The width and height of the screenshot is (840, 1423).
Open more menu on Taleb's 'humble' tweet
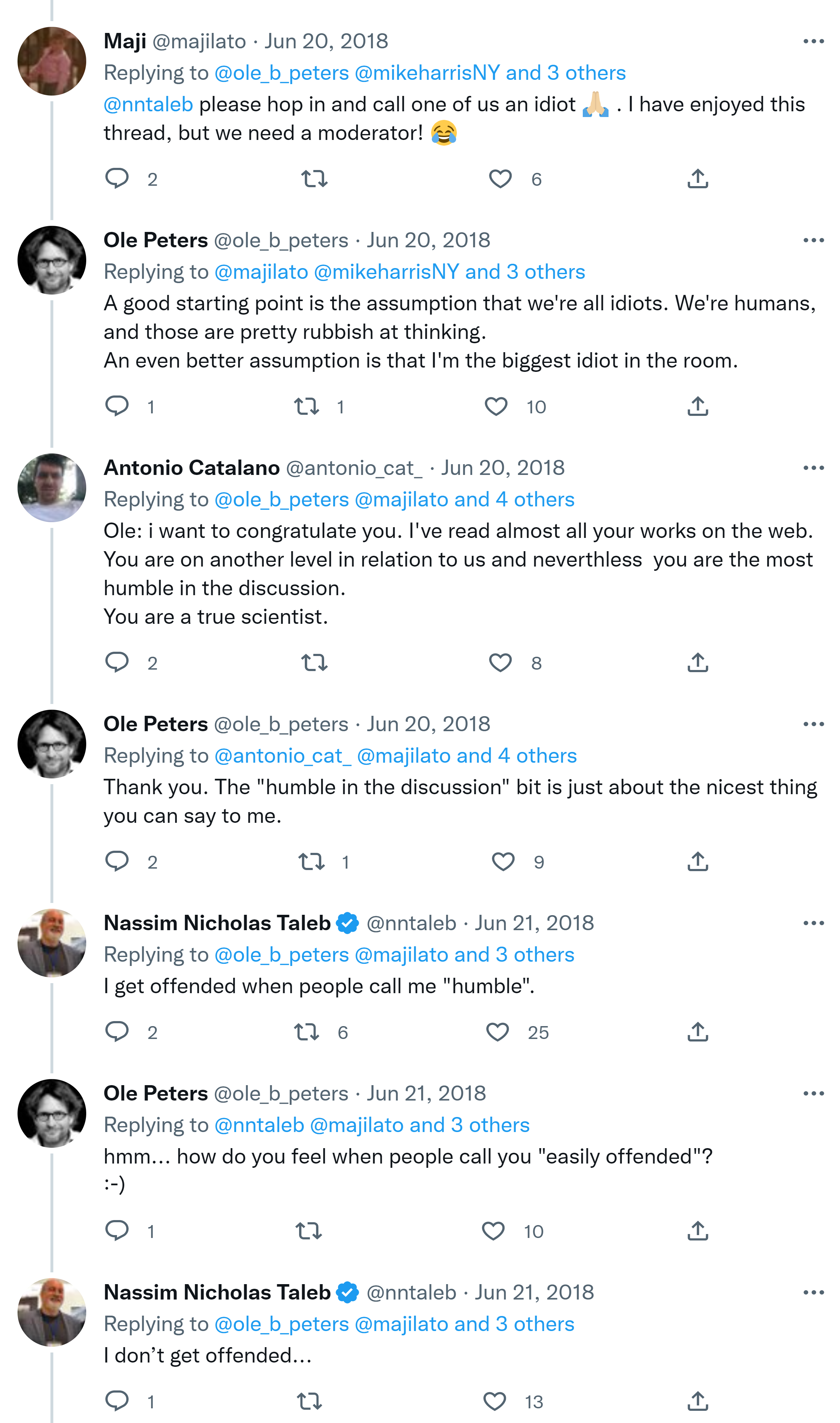pos(813,923)
